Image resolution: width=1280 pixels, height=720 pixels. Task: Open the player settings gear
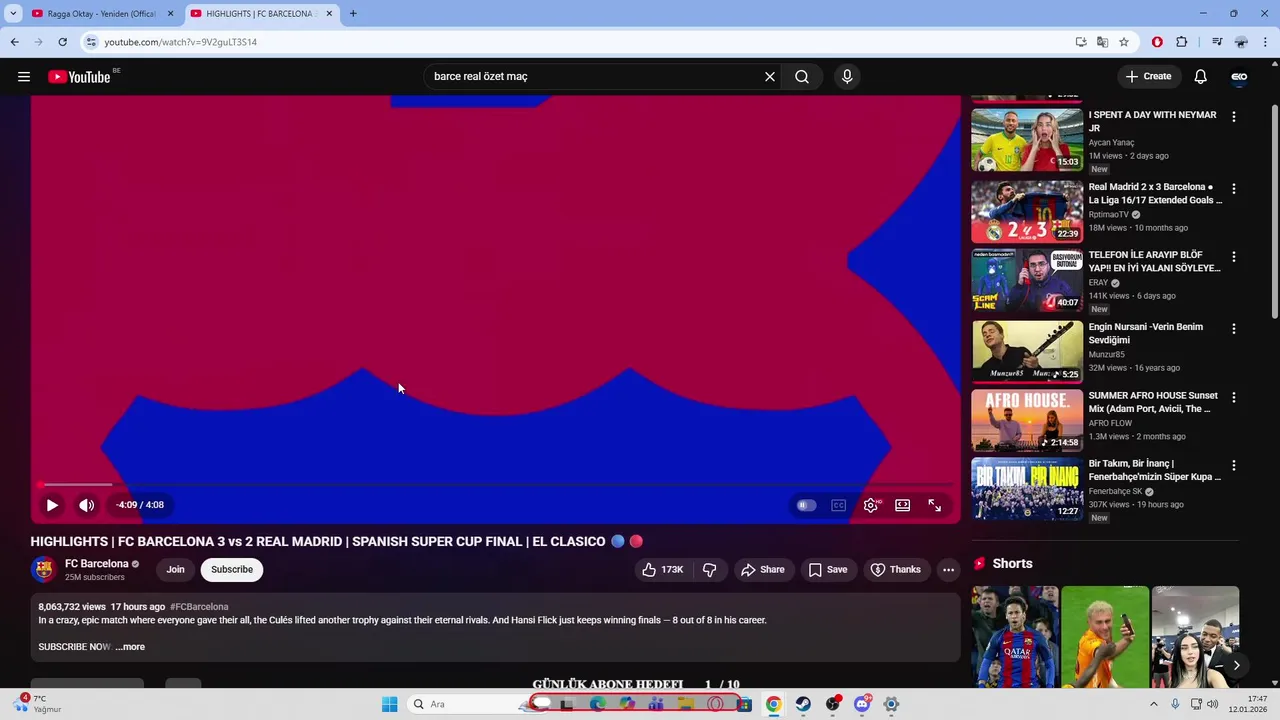pyautogui.click(x=871, y=505)
